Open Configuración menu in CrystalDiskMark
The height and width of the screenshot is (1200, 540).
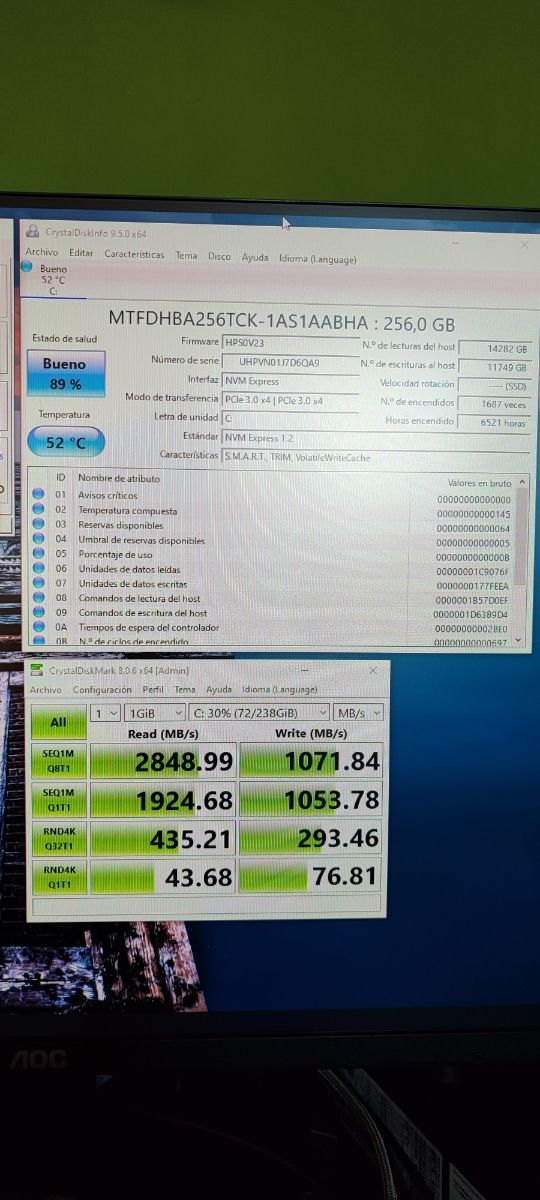click(102, 689)
